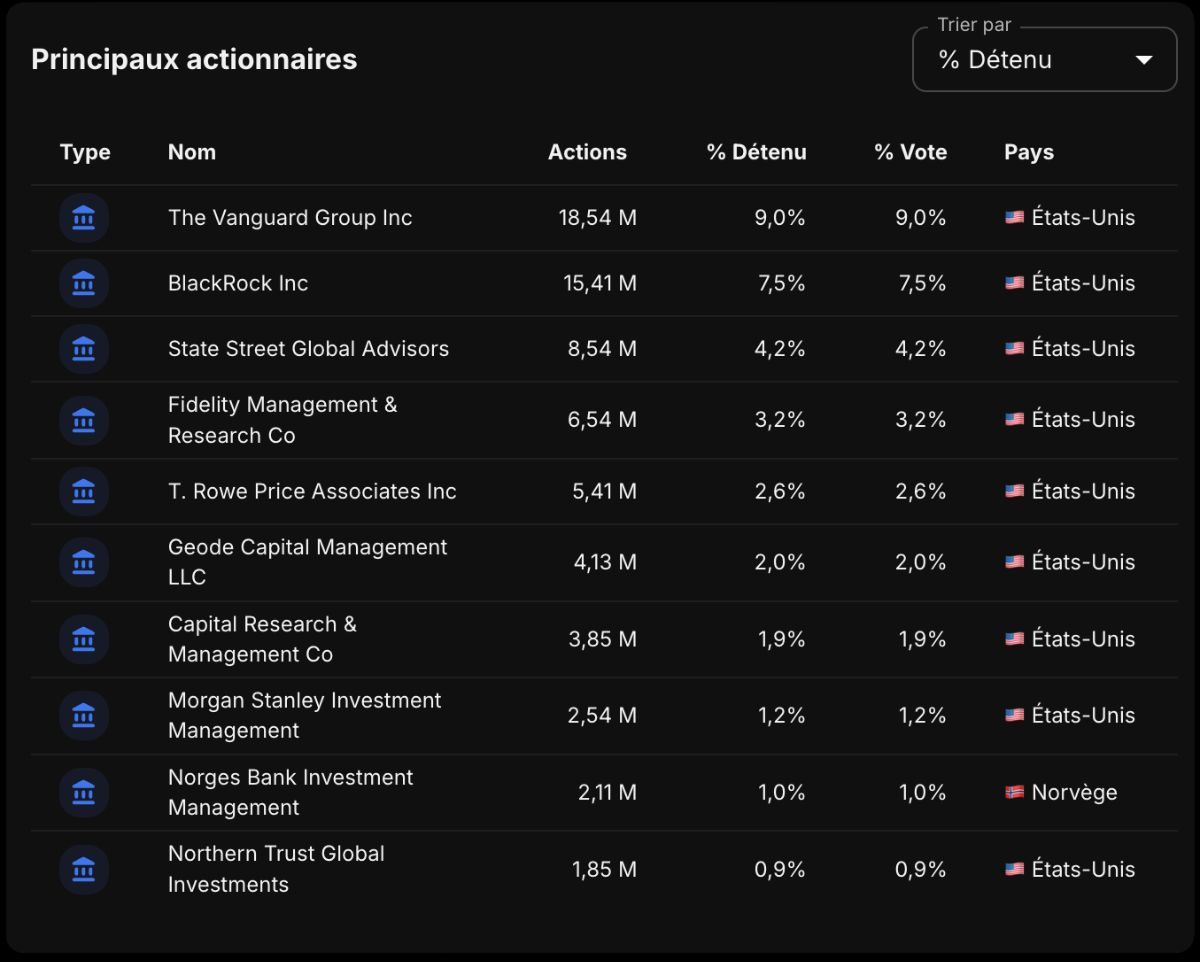Screen dimensions: 1200x962
Task: Click the 2,11 M shares value
Action: [x=607, y=792]
